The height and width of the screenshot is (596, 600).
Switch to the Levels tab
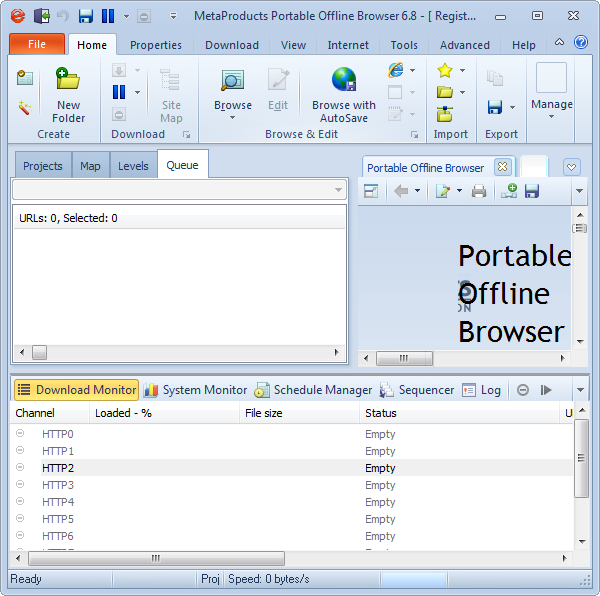click(x=133, y=166)
